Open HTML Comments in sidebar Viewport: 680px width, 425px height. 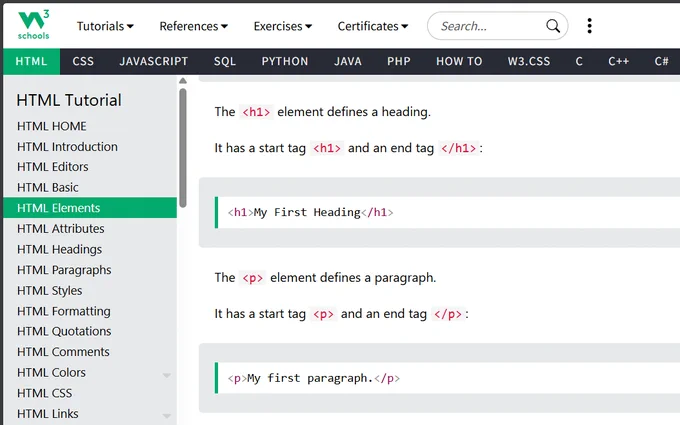point(90,352)
